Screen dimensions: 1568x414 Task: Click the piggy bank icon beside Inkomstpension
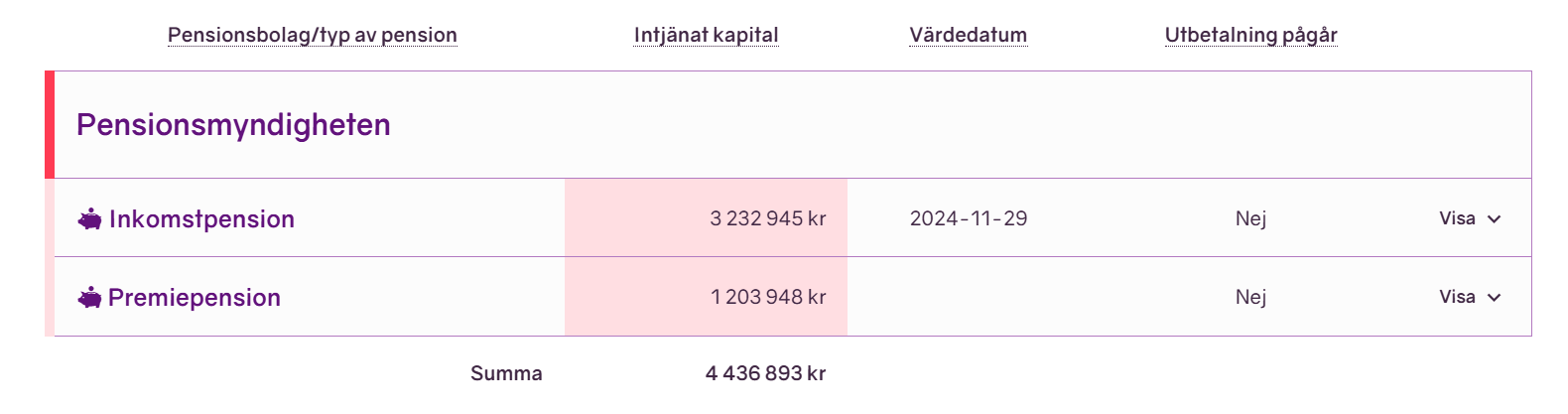[x=89, y=219]
